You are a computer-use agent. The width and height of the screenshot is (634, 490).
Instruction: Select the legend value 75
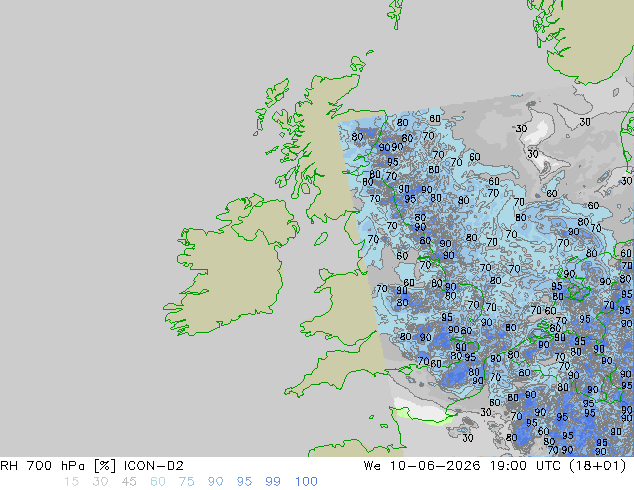pyautogui.click(x=186, y=482)
